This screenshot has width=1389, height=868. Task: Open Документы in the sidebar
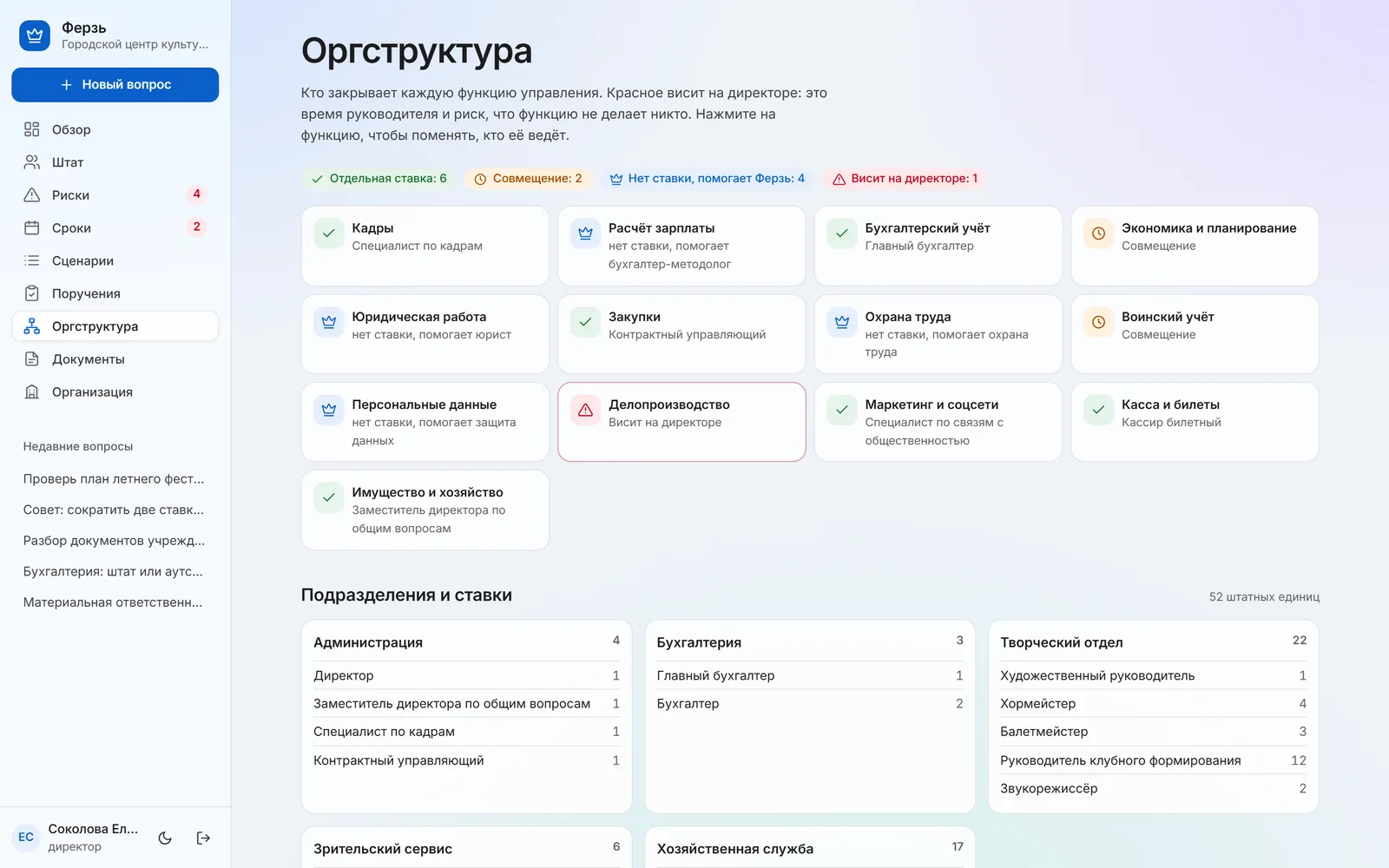pos(115,359)
